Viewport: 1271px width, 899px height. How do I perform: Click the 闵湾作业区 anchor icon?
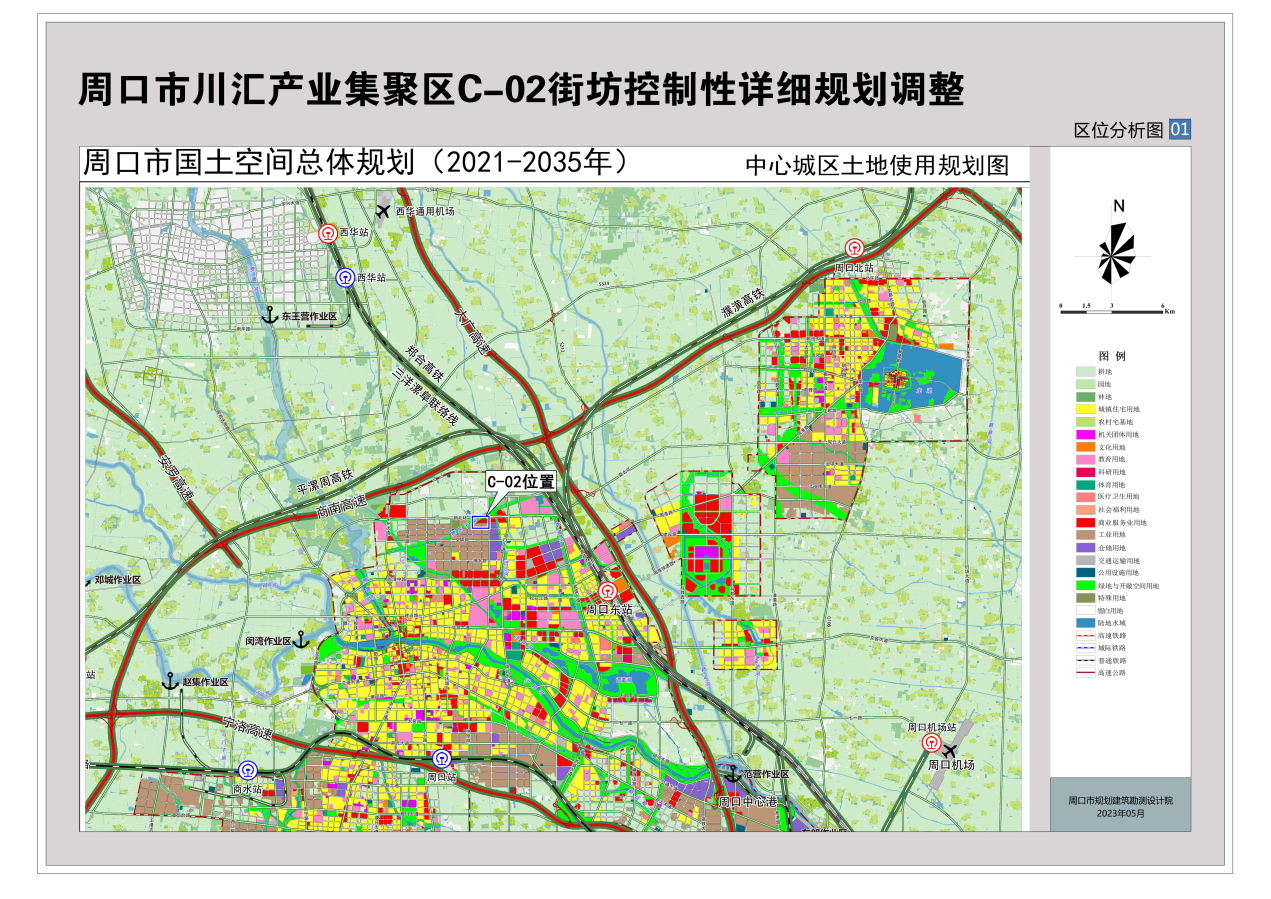point(300,639)
